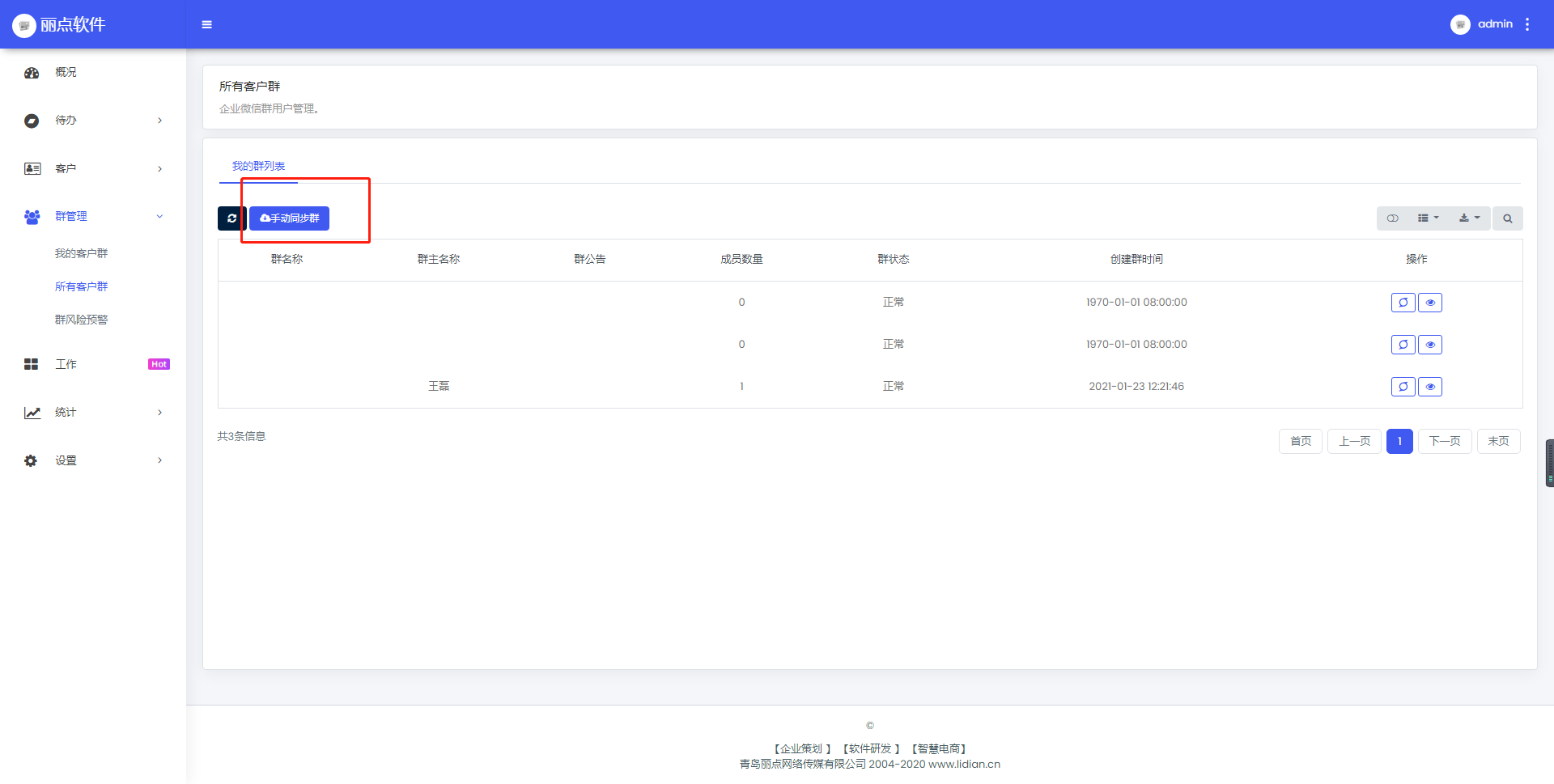Go to 下一页 in pagination

[x=1445, y=441]
